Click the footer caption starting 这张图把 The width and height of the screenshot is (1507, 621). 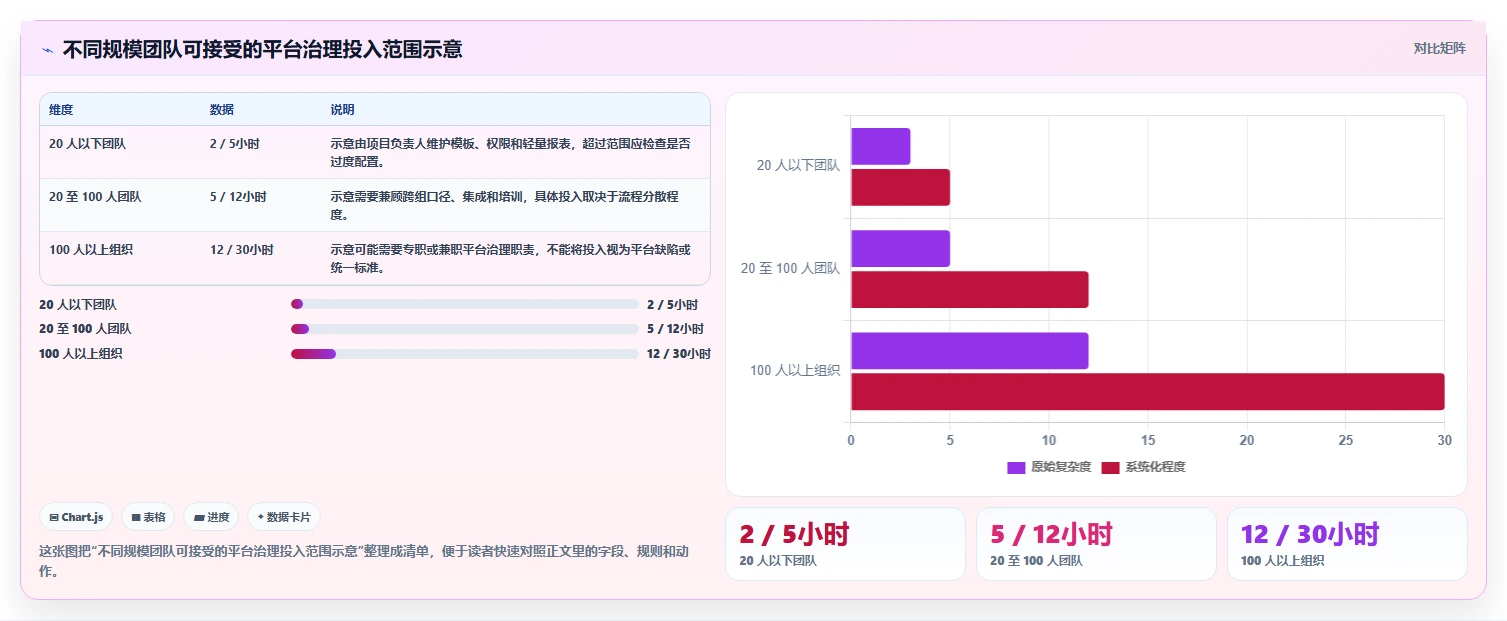click(363, 561)
